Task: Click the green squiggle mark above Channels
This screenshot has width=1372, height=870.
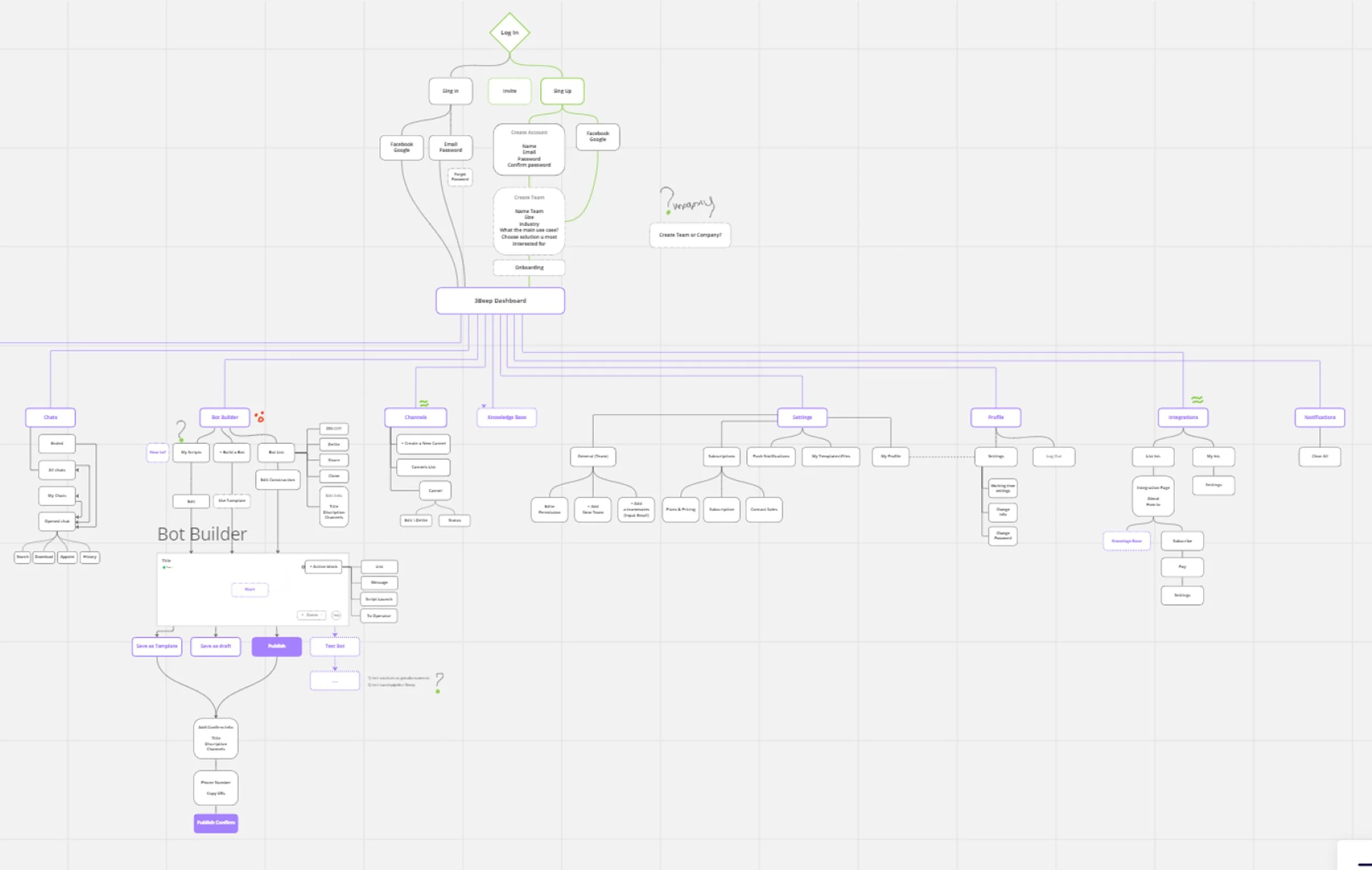Action: (x=424, y=403)
